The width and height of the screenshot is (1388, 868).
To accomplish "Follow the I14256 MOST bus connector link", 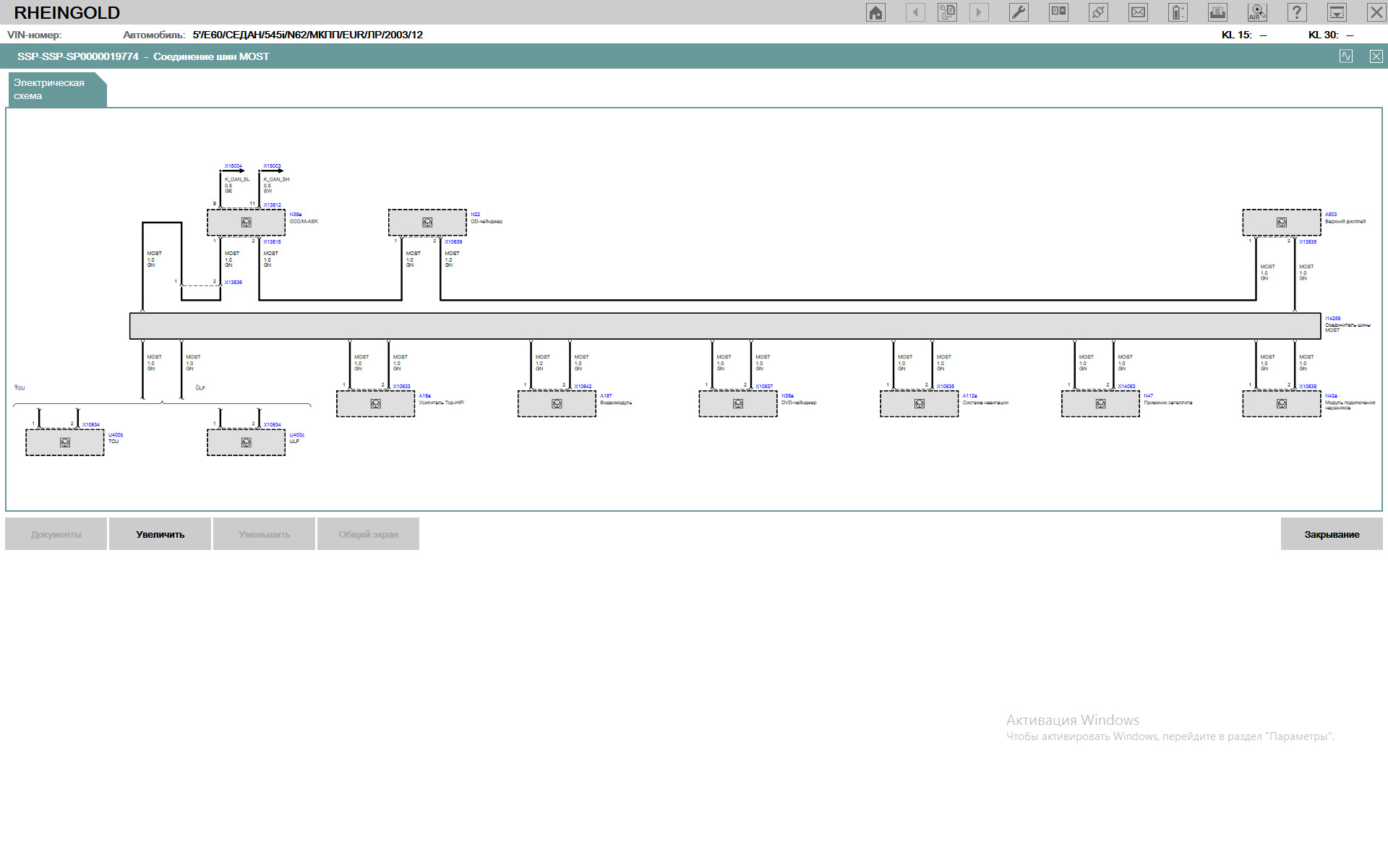I will pos(1332,319).
